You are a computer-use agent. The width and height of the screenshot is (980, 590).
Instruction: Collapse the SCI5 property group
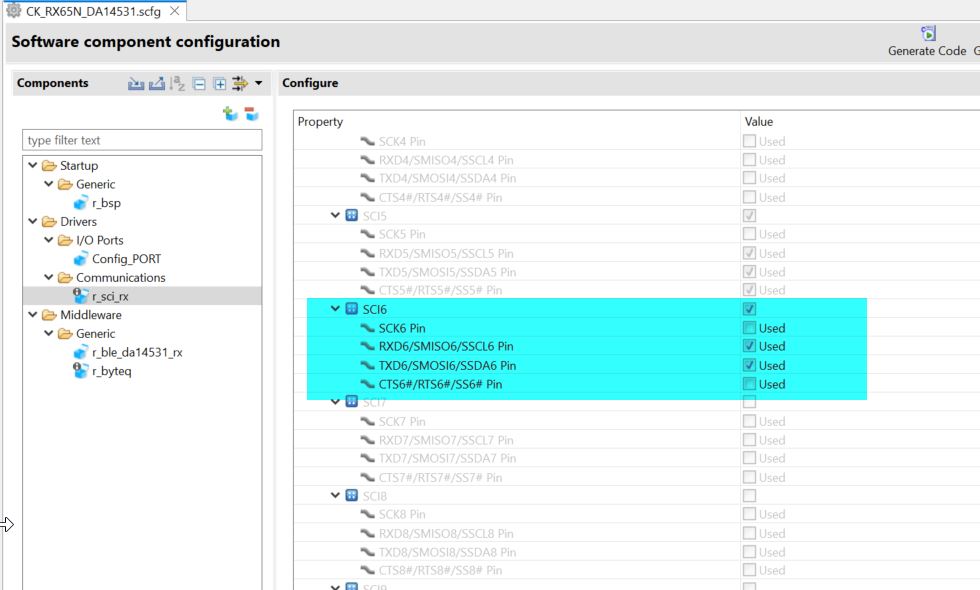pyautogui.click(x=335, y=215)
